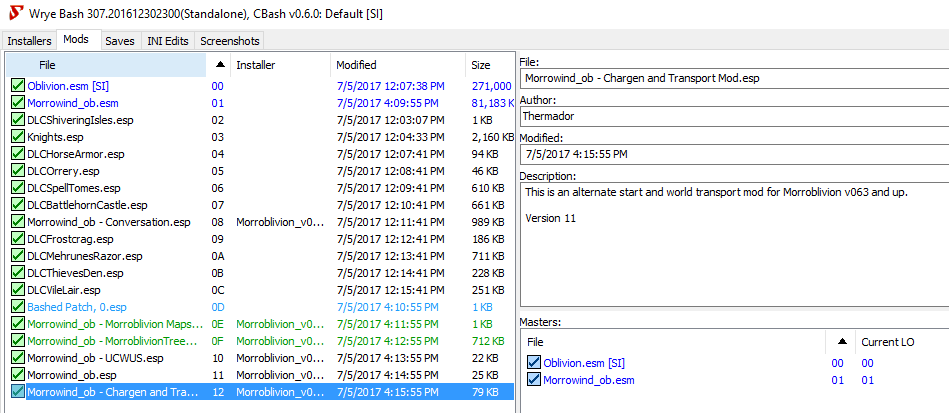Click Masters File column header
Screen dimensions: 949x413
(x=673, y=342)
